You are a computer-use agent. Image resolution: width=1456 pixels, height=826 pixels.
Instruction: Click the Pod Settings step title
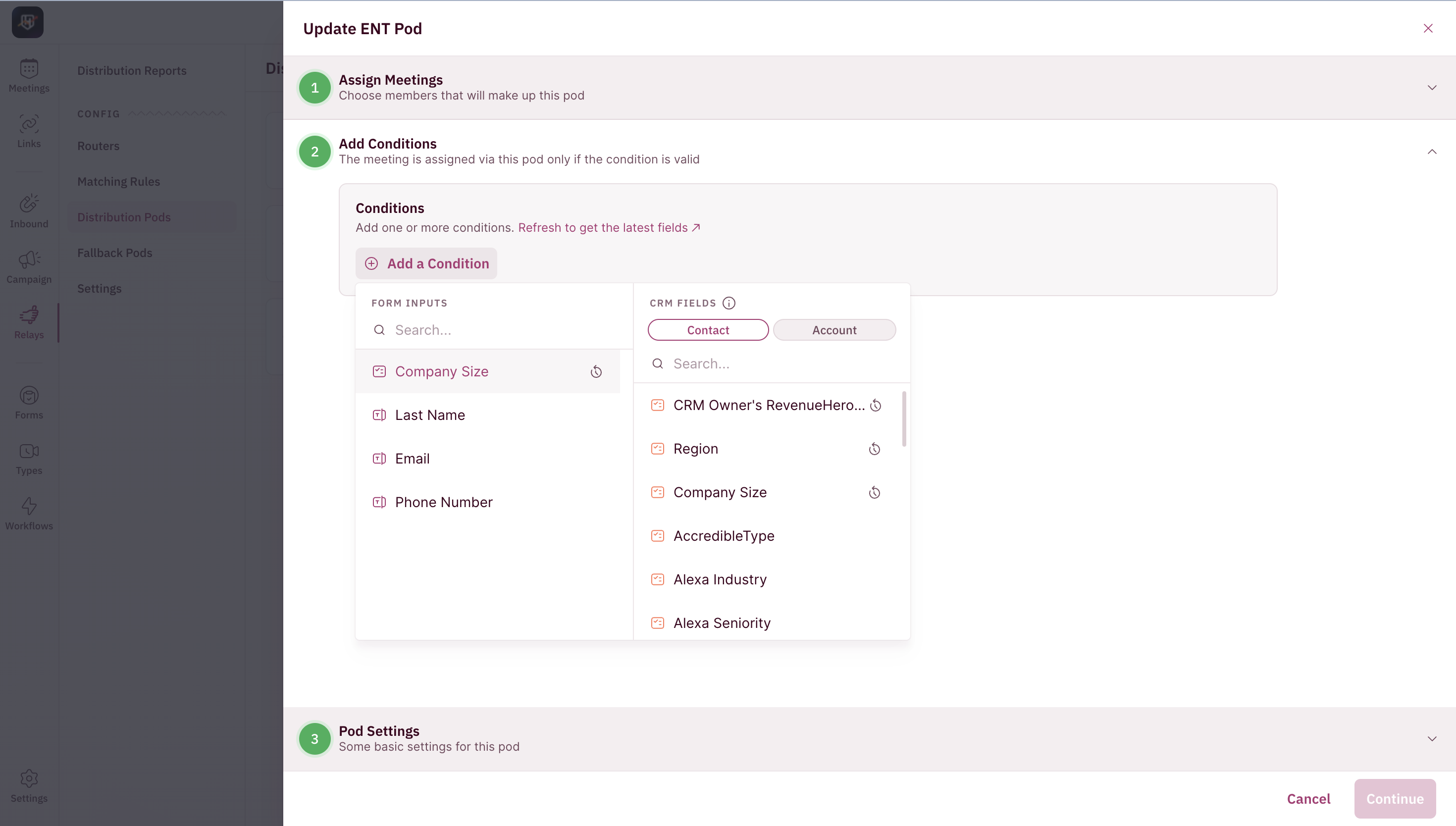[379, 731]
